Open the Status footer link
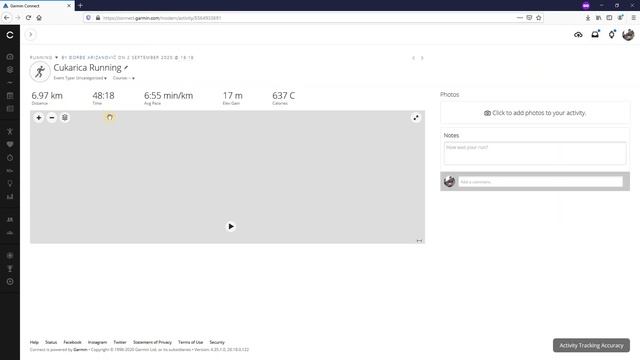This screenshot has height=360, width=640. pos(51,342)
